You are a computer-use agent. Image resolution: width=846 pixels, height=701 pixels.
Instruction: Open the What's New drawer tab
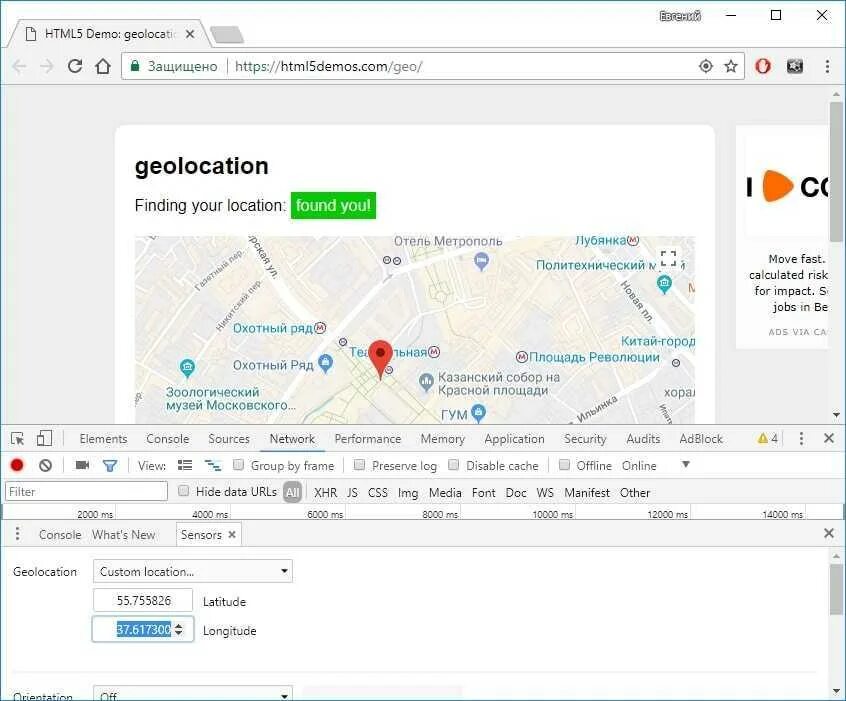pyautogui.click(x=124, y=534)
